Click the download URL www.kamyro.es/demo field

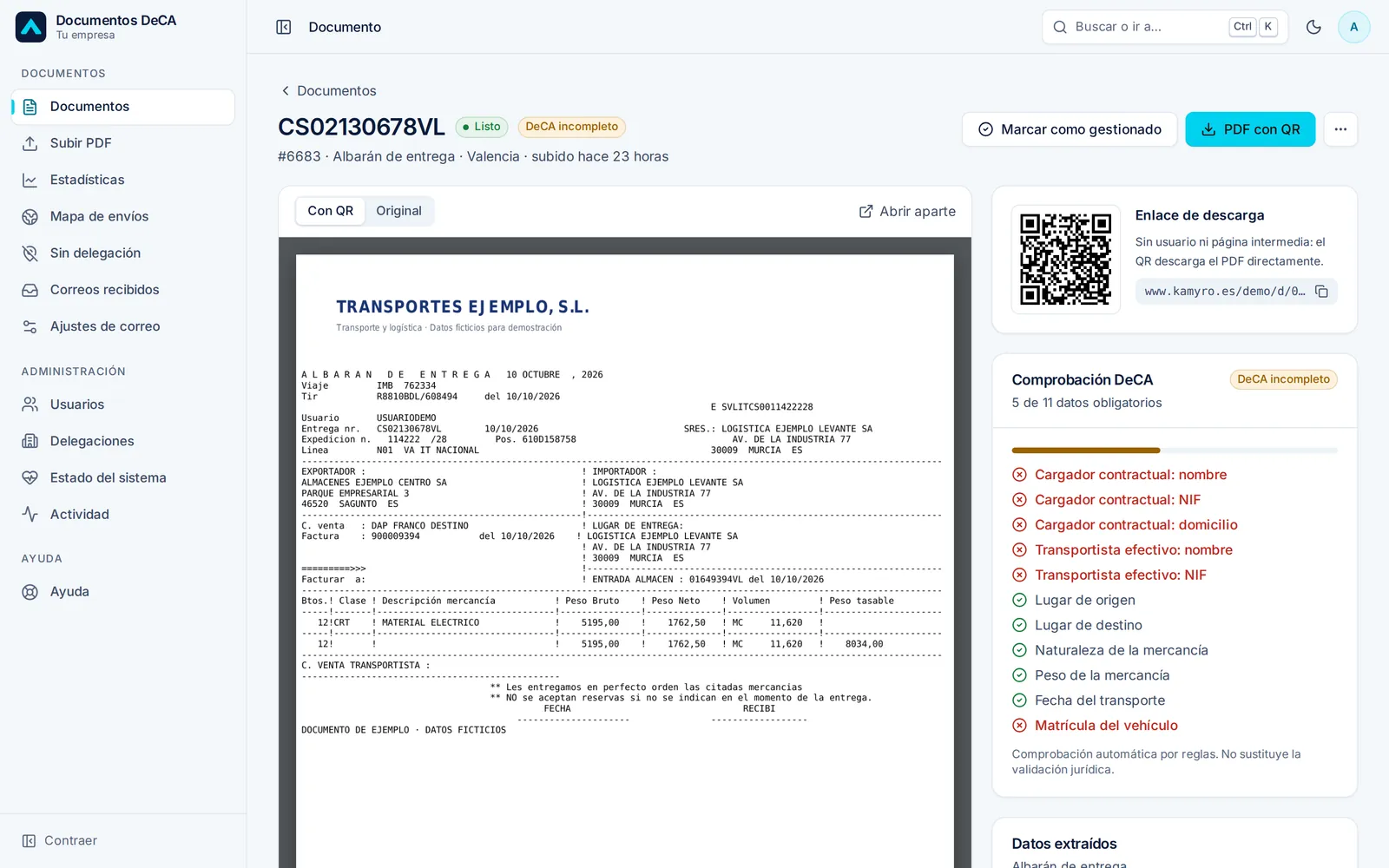pos(1224,292)
